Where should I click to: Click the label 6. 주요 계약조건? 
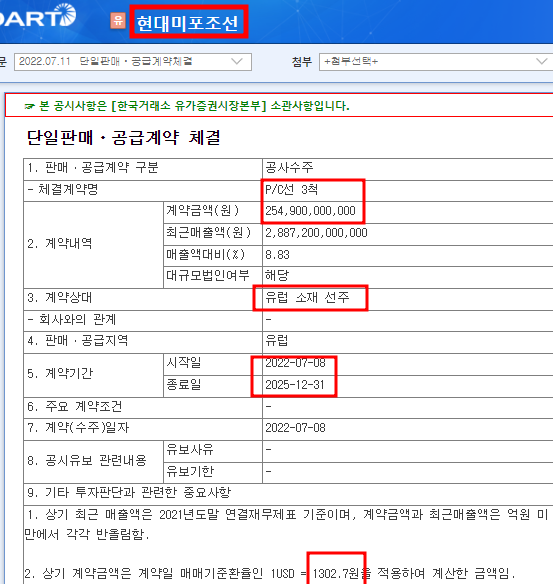click(x=74, y=406)
